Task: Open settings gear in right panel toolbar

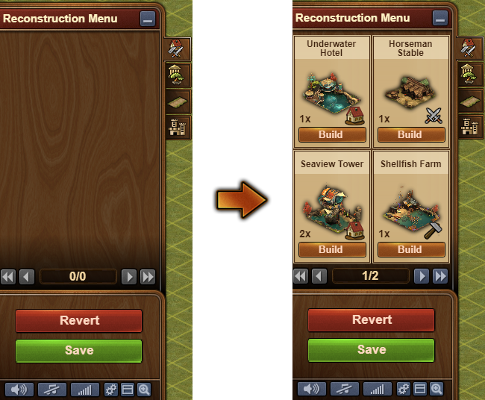Action: point(403,389)
